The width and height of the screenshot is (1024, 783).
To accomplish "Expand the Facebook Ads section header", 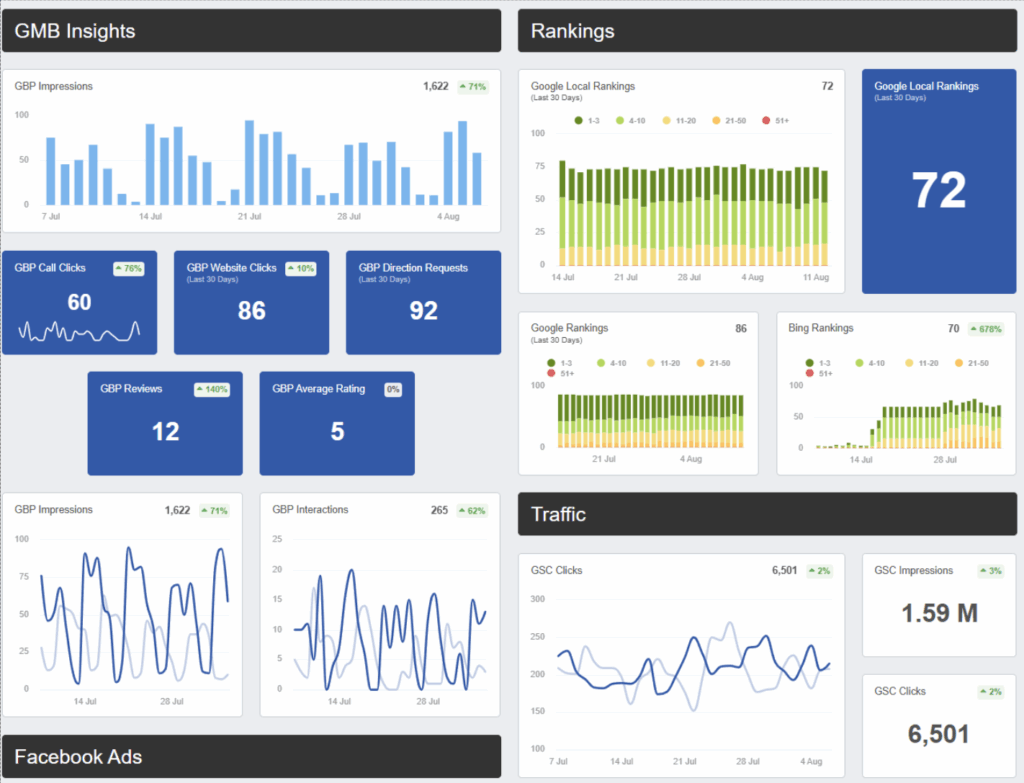I will tap(251, 757).
